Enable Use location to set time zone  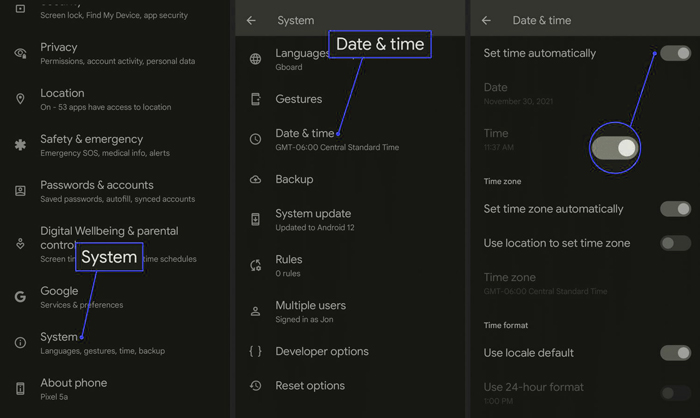click(675, 243)
